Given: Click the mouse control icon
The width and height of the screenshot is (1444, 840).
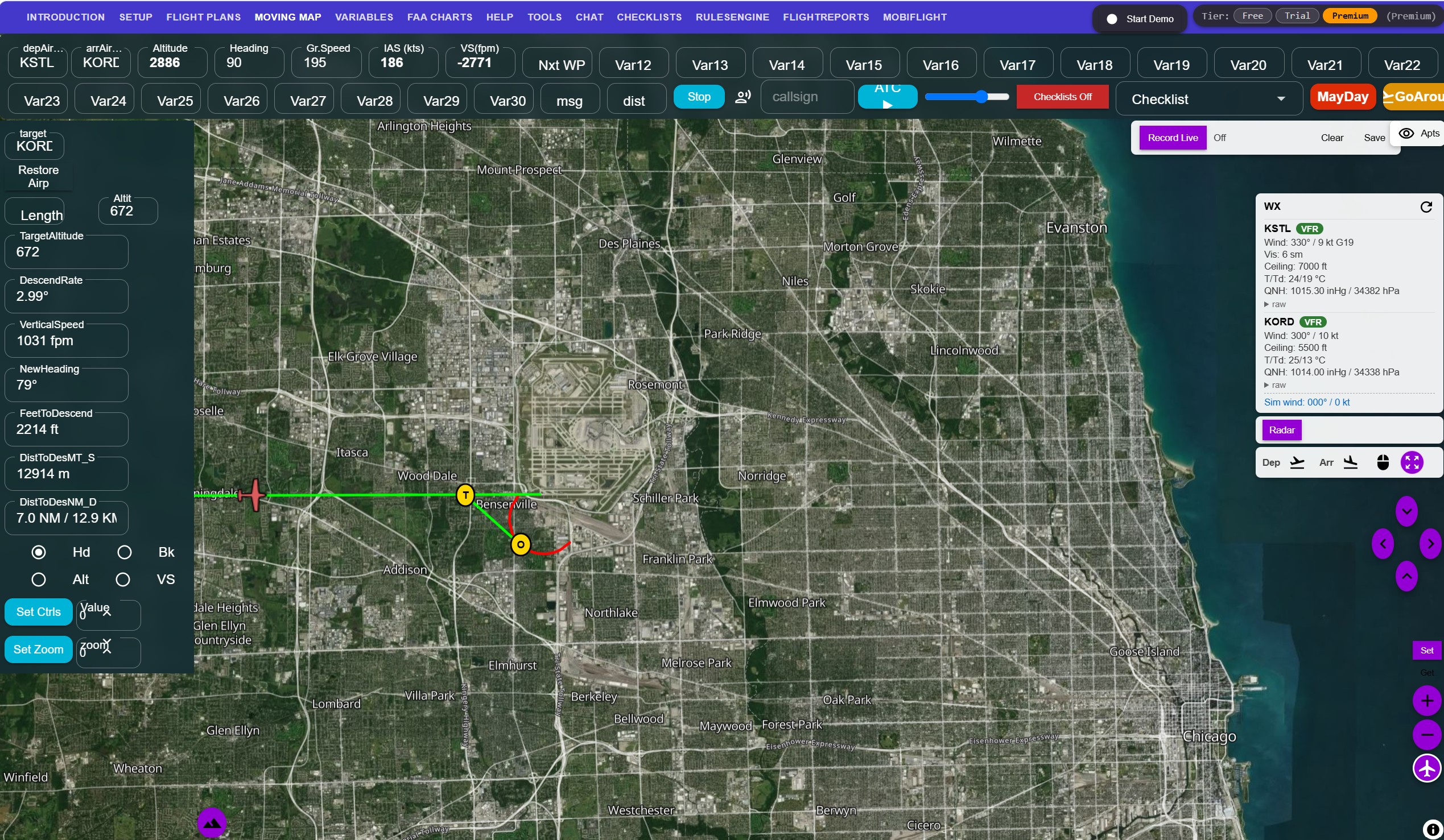Looking at the screenshot, I should (1383, 463).
